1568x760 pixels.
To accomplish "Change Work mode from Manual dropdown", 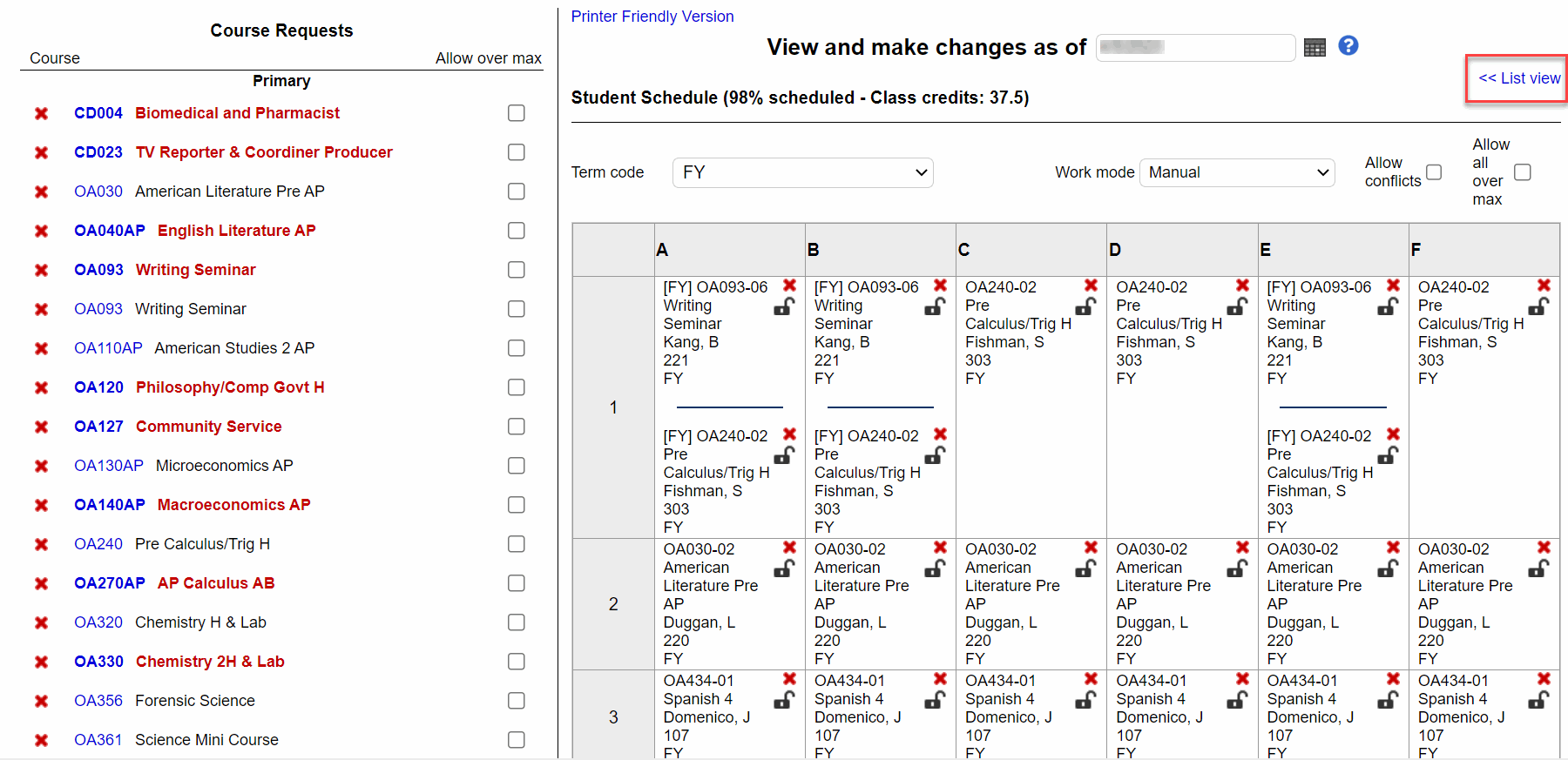I will (x=1236, y=172).
